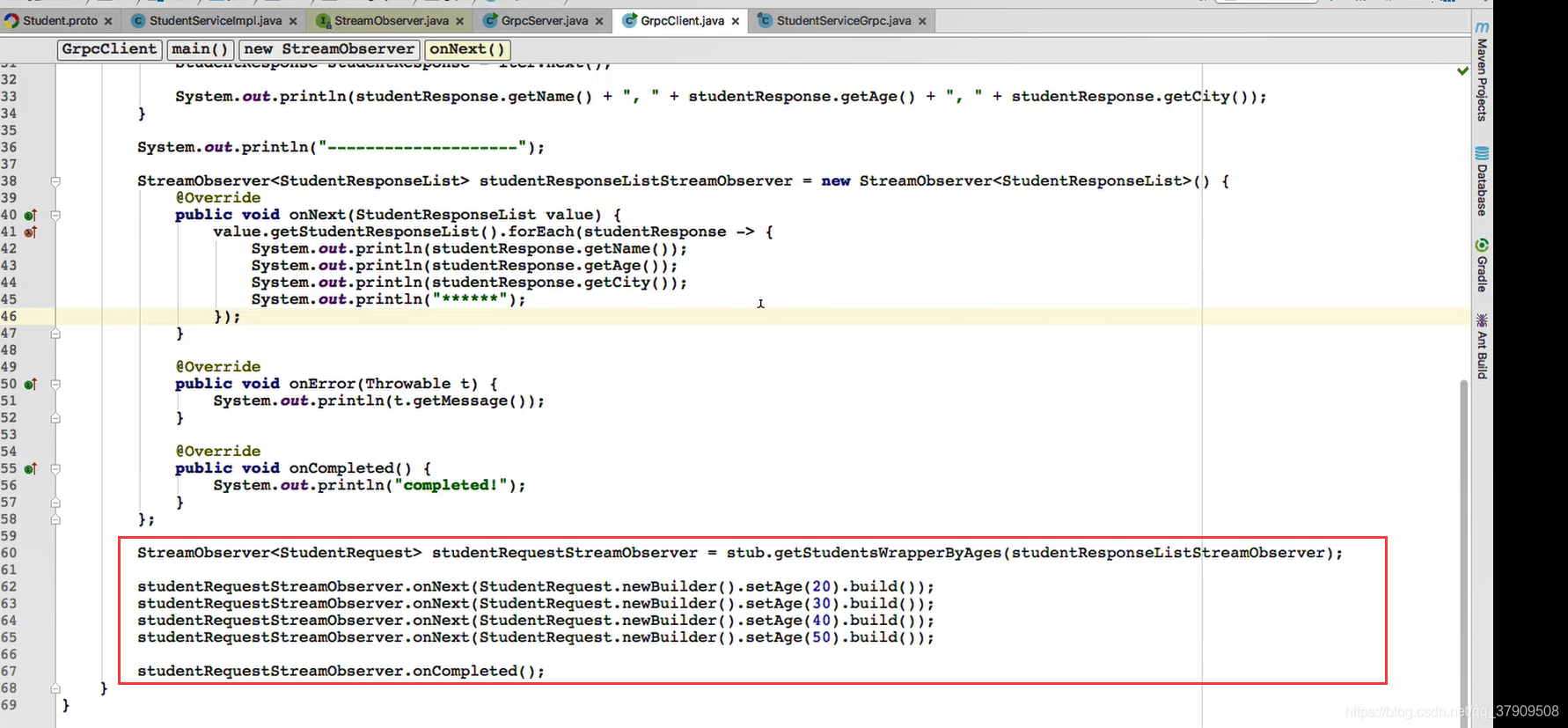This screenshot has height=728, width=1568.
Task: Click line number 60 in the gutter
Action: tap(9, 553)
